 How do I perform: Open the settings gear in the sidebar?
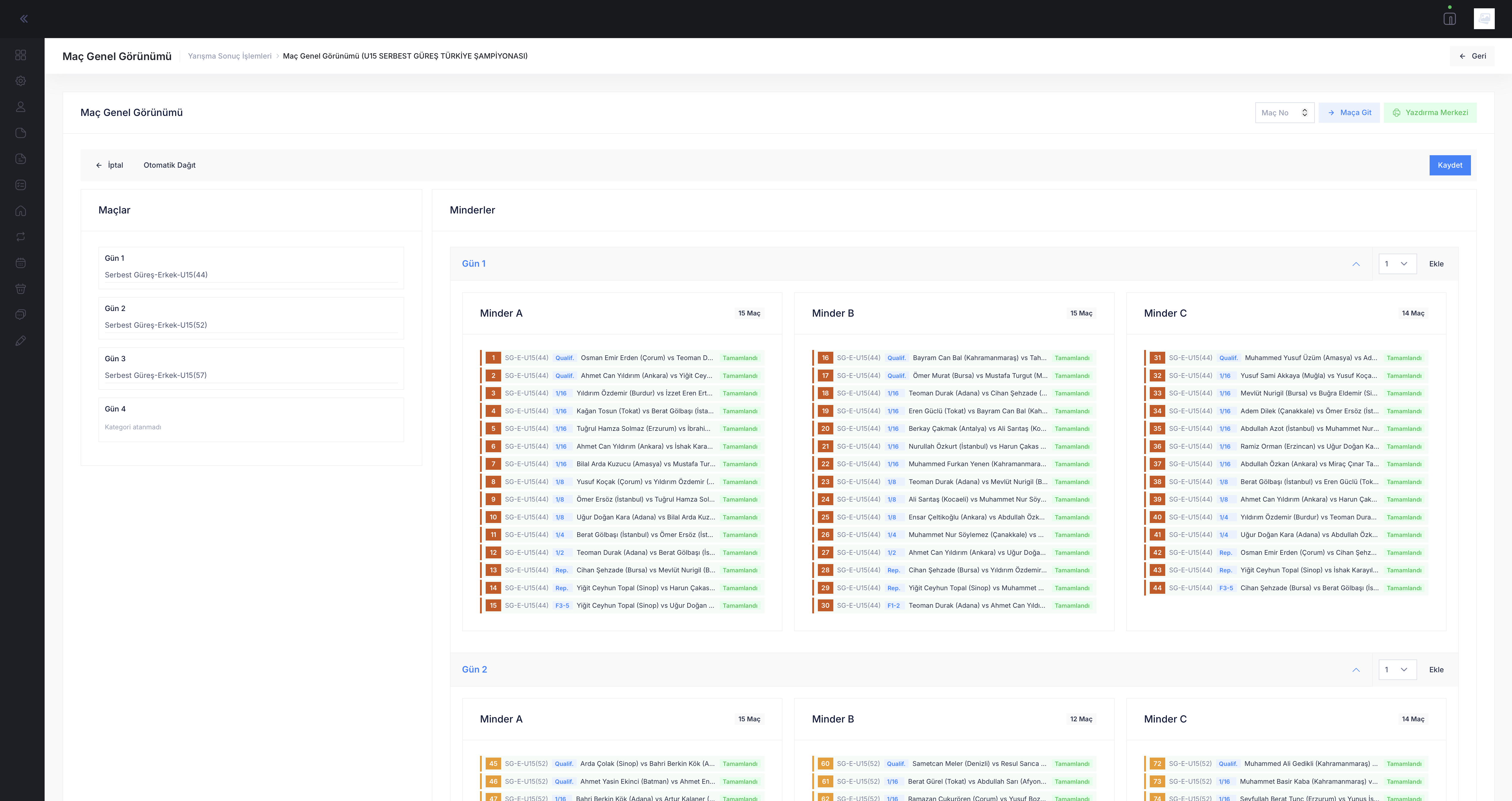click(x=21, y=81)
